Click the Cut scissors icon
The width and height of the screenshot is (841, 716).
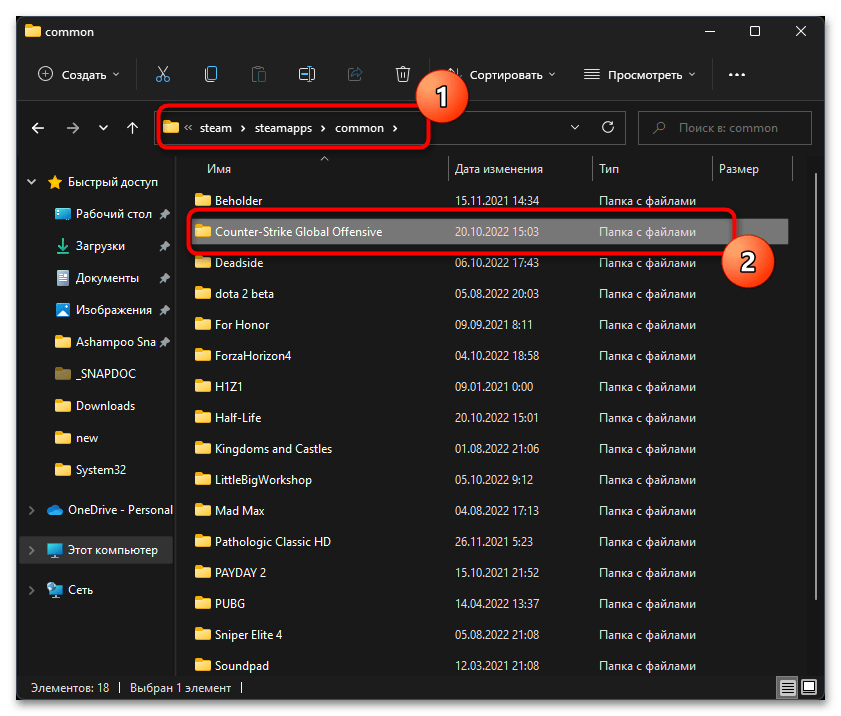(x=163, y=74)
